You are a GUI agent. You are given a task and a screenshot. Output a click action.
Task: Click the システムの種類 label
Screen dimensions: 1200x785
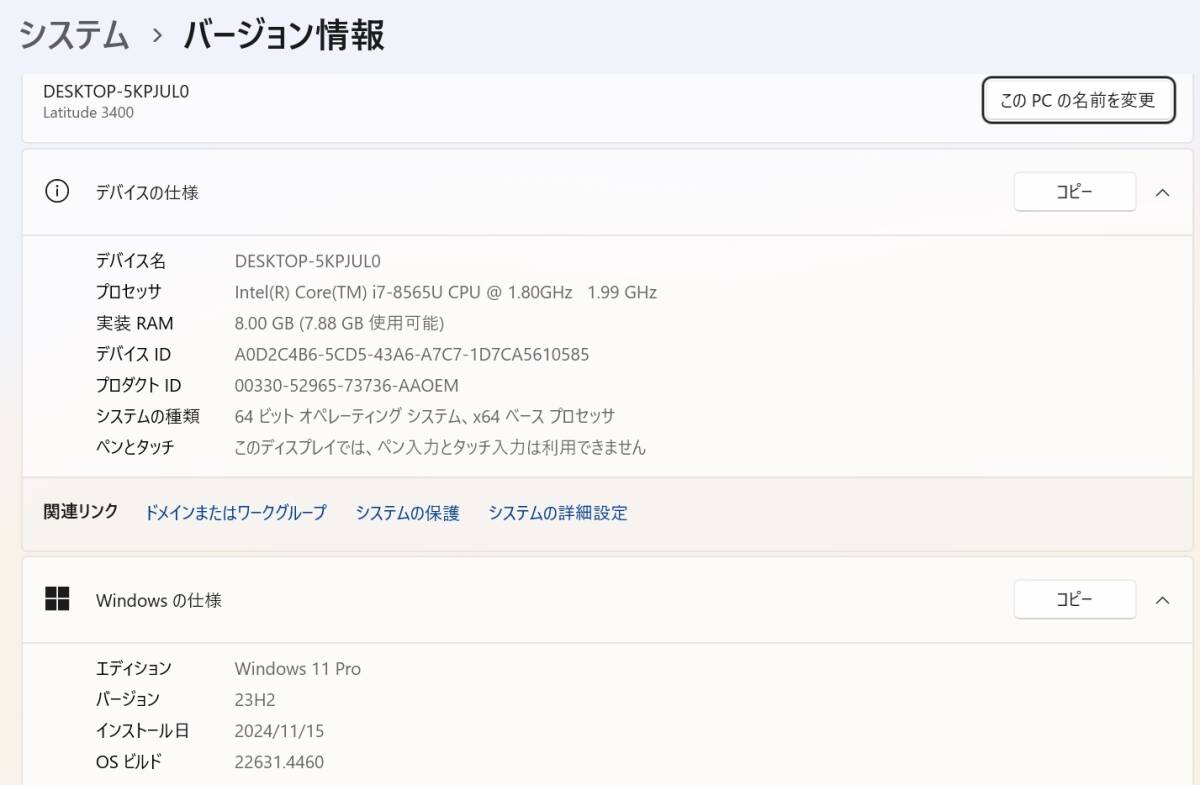coord(147,416)
